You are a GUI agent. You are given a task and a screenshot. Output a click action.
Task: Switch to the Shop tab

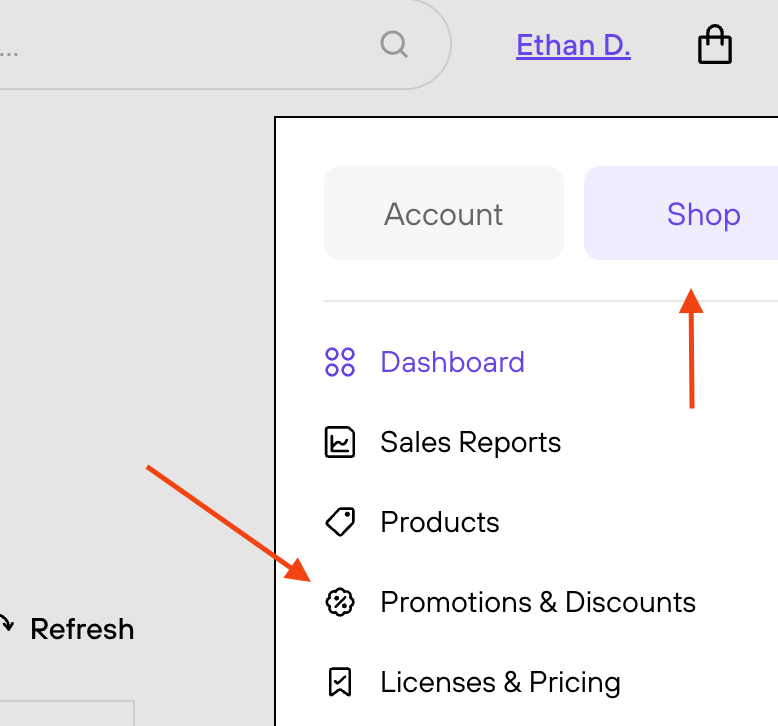point(681,213)
